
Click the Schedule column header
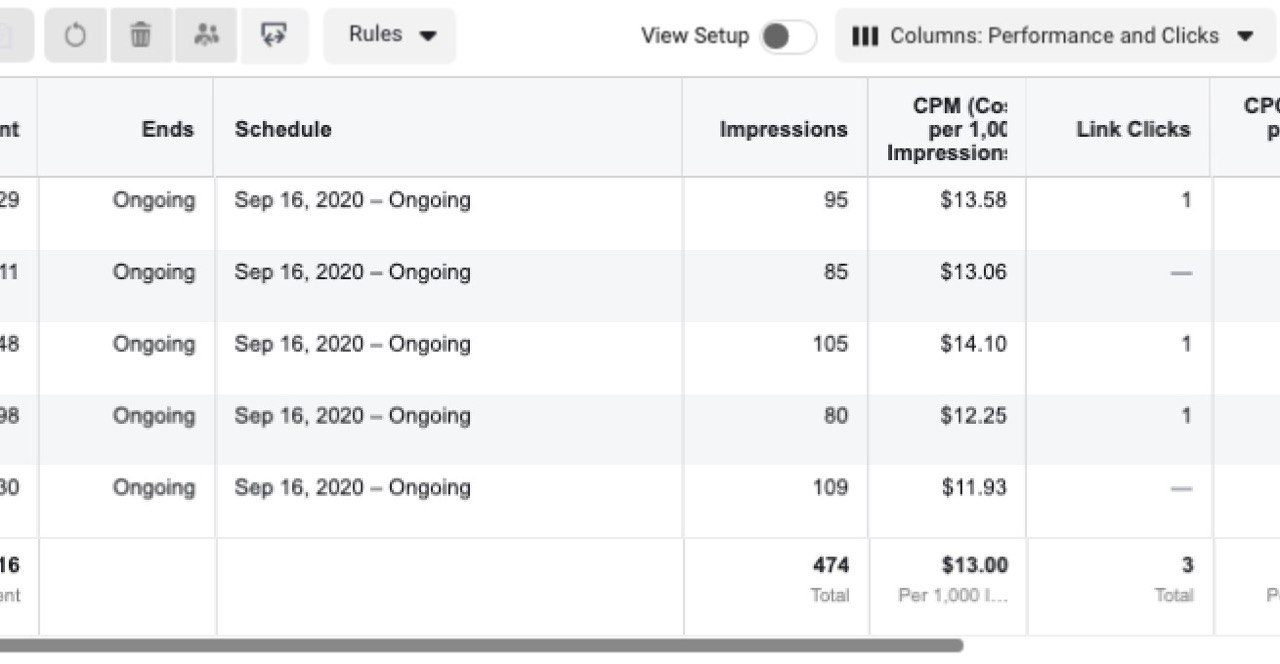[283, 129]
